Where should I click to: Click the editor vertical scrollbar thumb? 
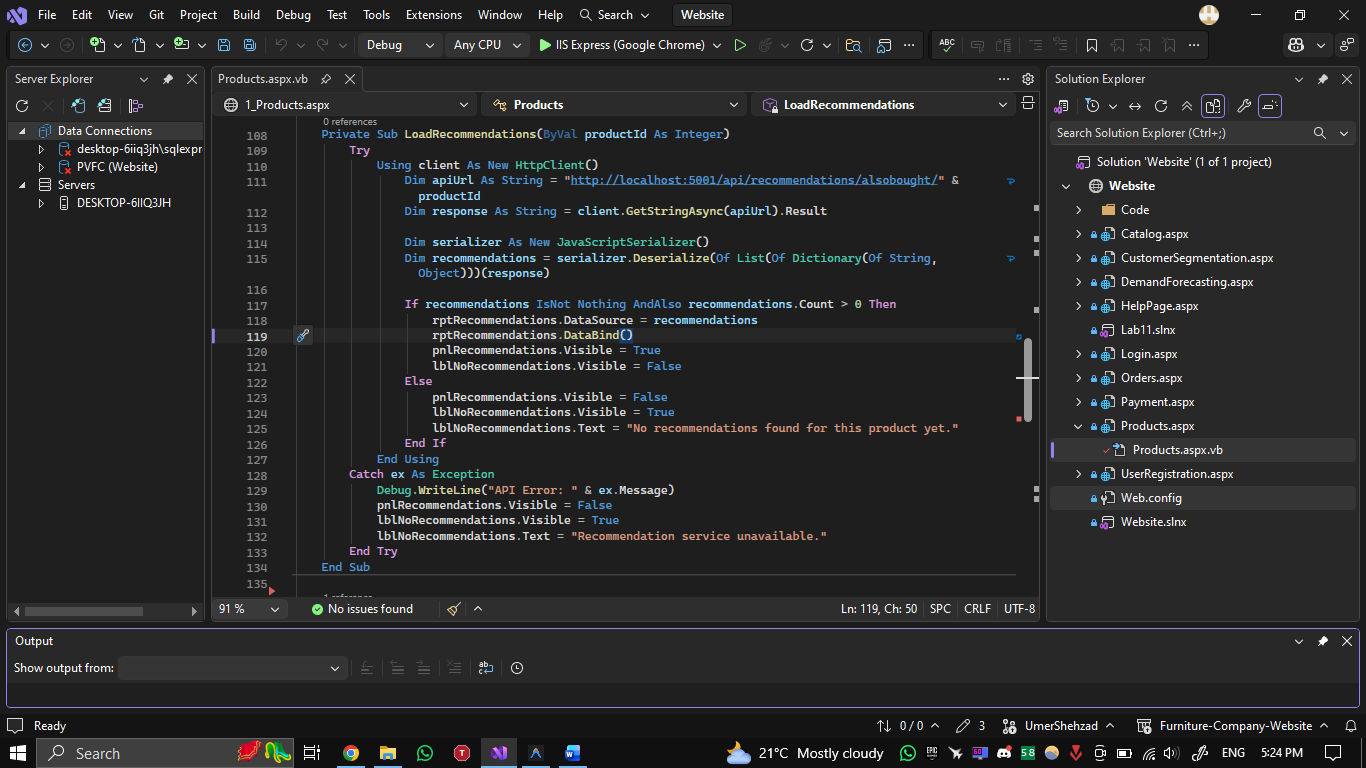pyautogui.click(x=1027, y=380)
